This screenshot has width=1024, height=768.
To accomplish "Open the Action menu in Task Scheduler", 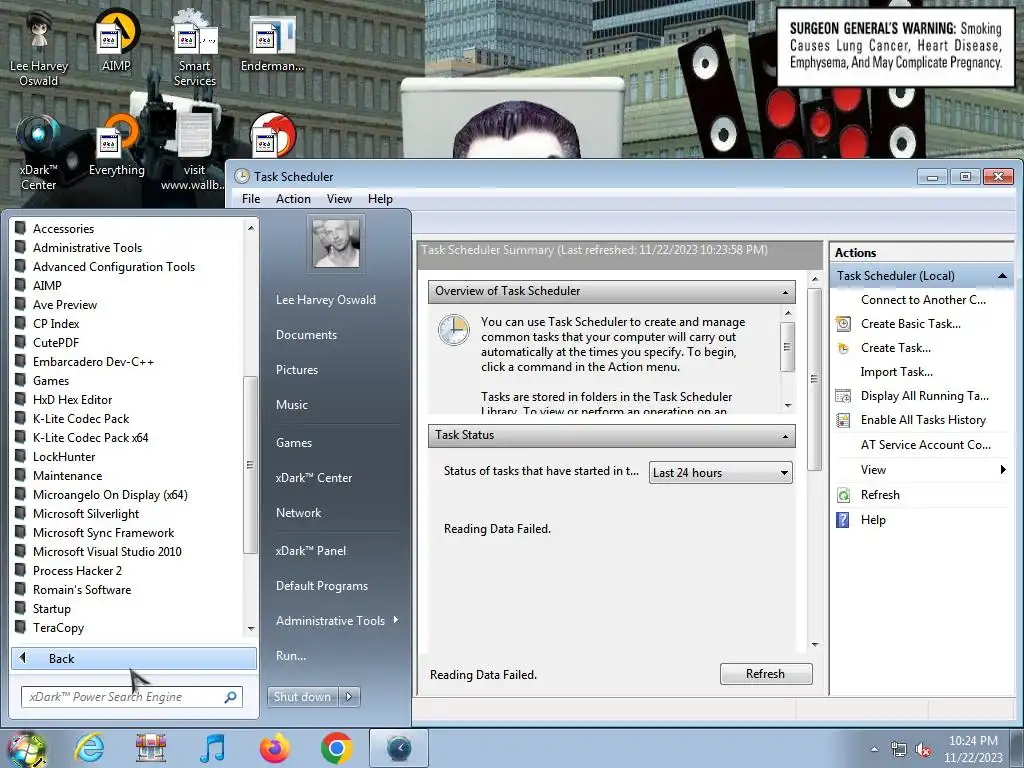I will (293, 199).
